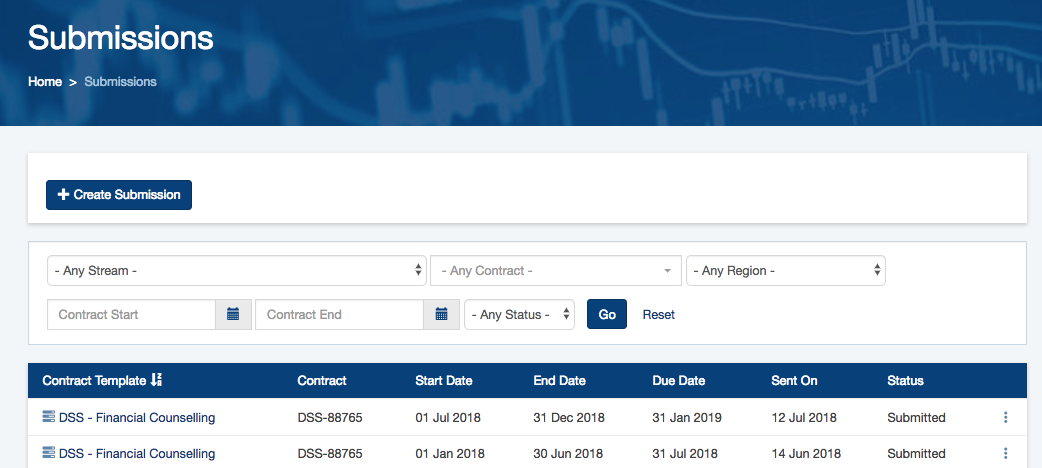Select the 31 Dec 2018 end date cell
The width and height of the screenshot is (1042, 468).
[569, 417]
